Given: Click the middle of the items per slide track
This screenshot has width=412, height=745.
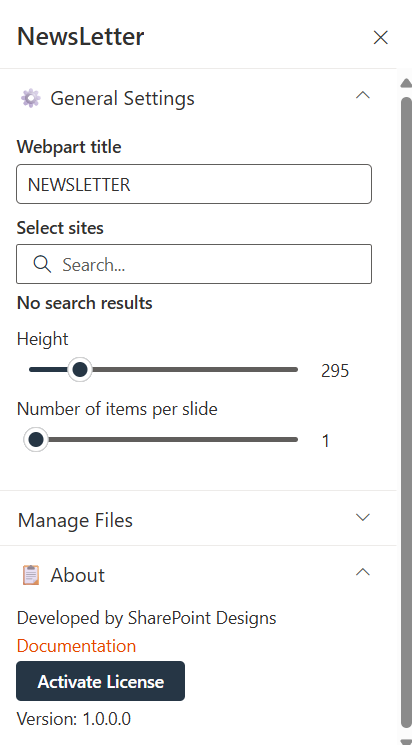Looking at the screenshot, I should [x=163, y=440].
